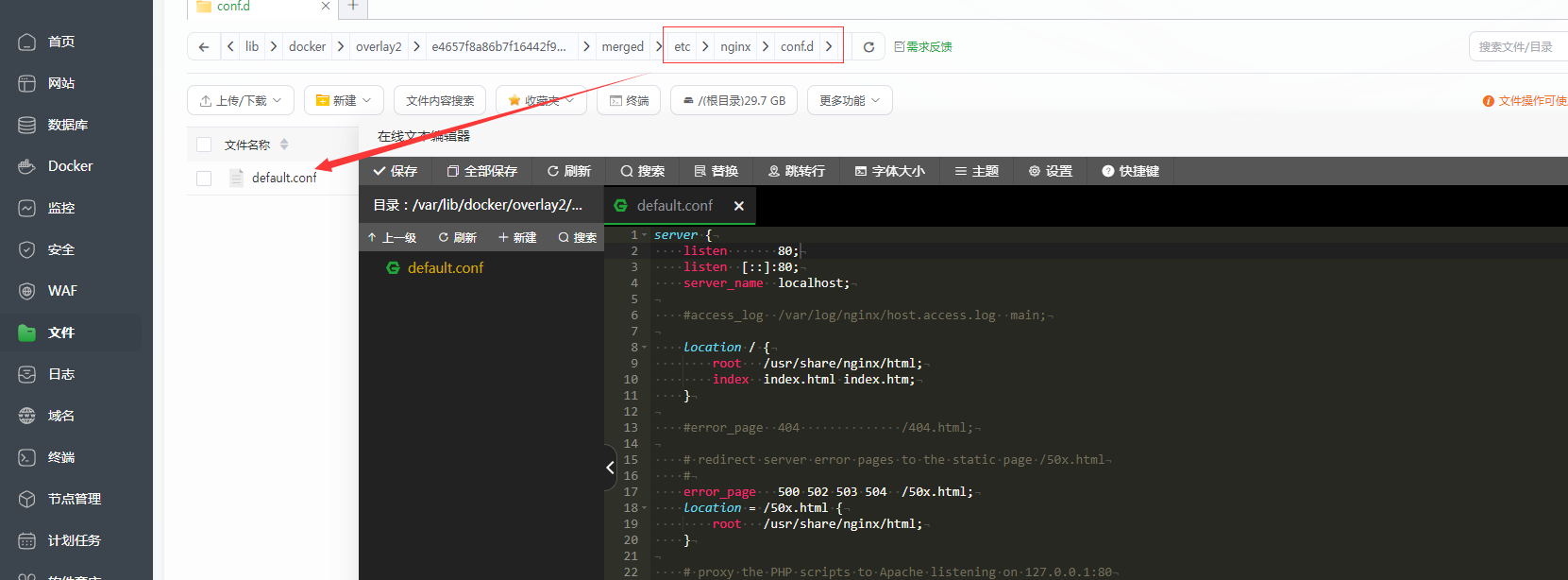Tick the checkbox beside default.conf file
This screenshot has height=580, width=1568.
click(204, 178)
